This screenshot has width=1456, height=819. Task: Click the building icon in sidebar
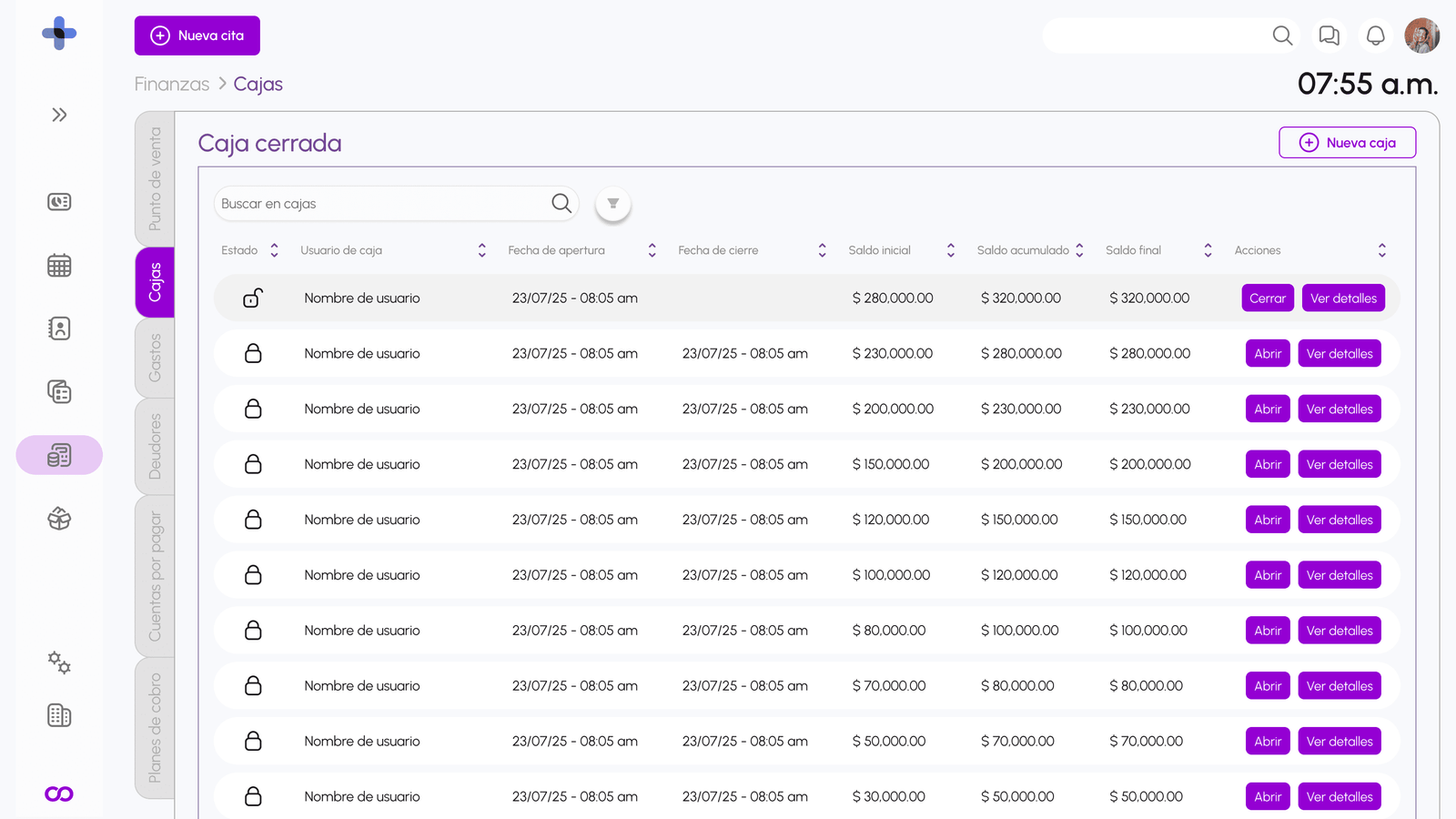(x=59, y=716)
